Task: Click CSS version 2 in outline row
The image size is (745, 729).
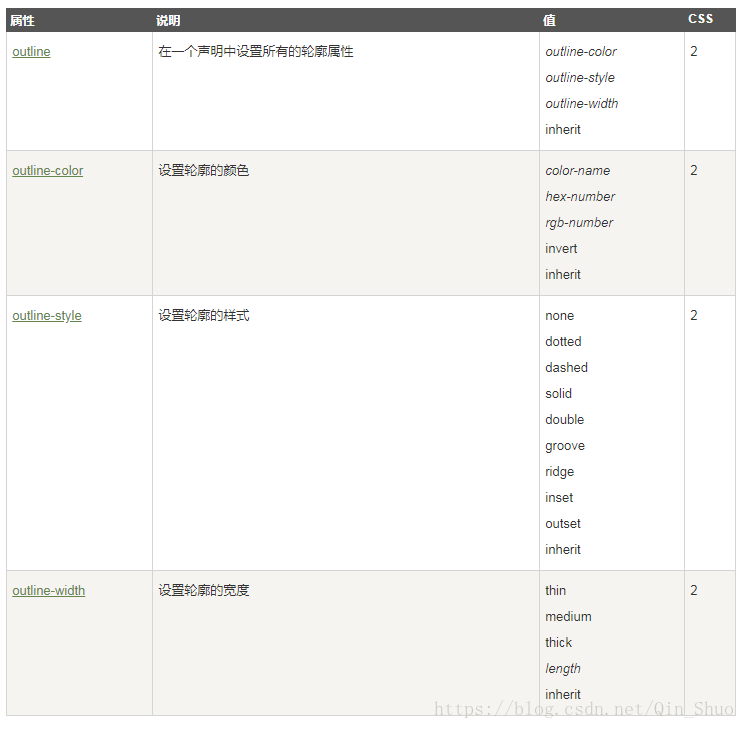Action: [694, 51]
